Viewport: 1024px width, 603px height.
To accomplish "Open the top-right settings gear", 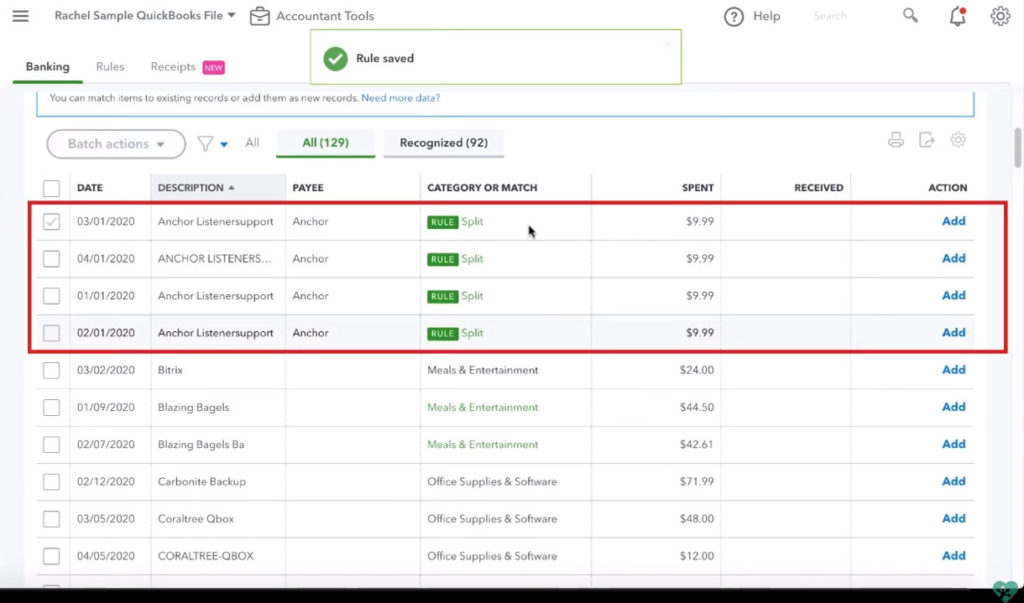I will pyautogui.click(x=1000, y=16).
